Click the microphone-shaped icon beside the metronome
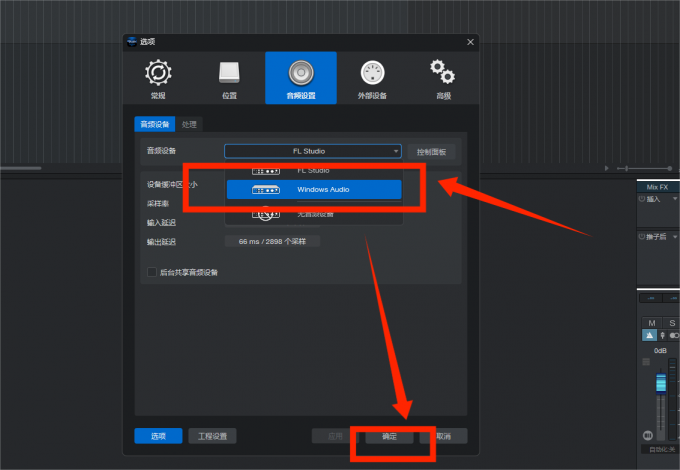The image size is (680, 470). pyautogui.click(x=662, y=335)
